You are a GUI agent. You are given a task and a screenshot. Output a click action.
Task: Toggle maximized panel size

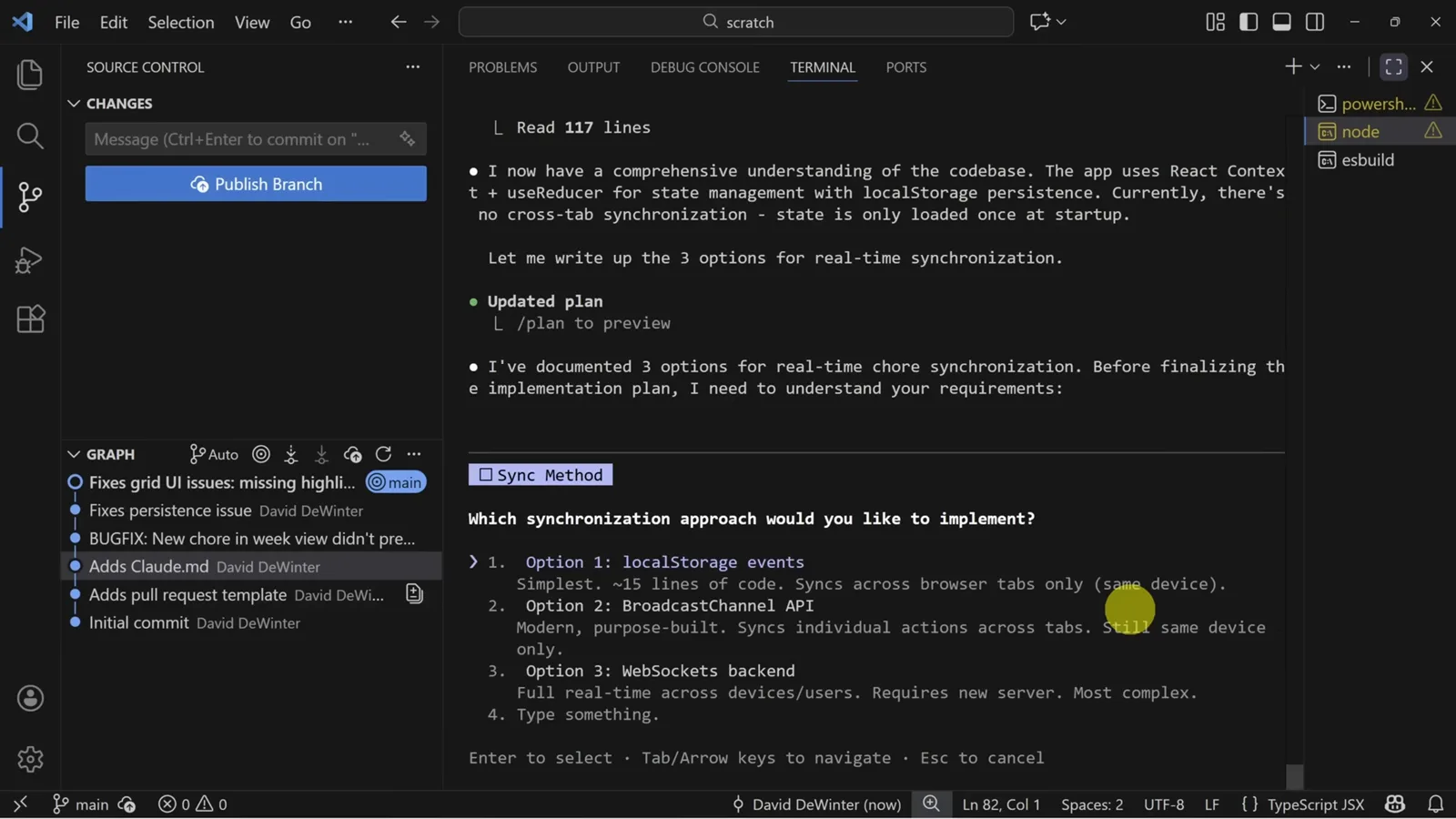click(x=1393, y=66)
